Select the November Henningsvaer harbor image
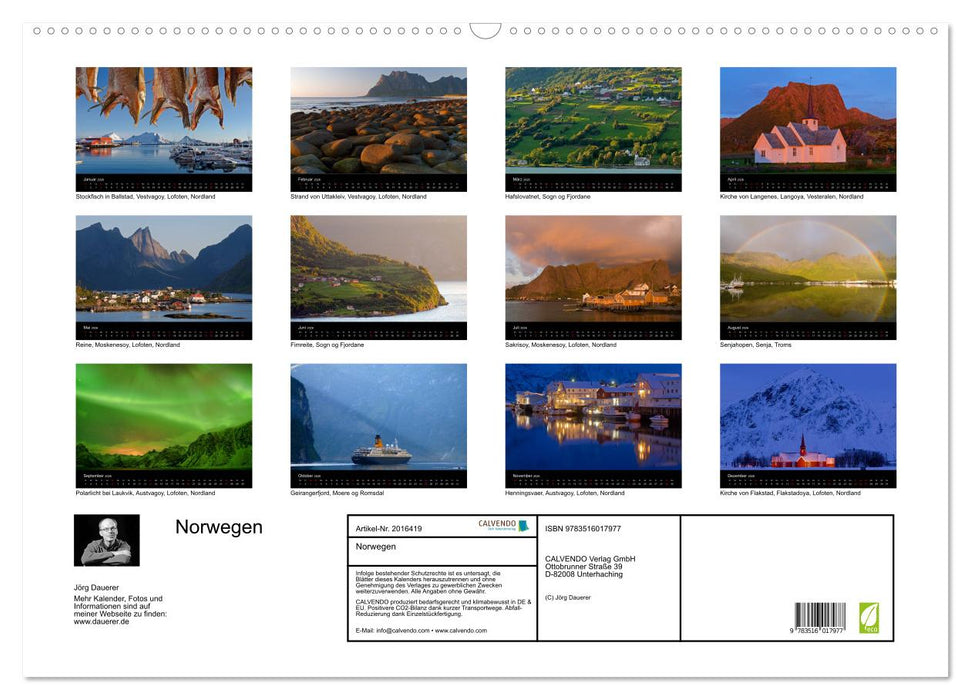 pyautogui.click(x=593, y=424)
